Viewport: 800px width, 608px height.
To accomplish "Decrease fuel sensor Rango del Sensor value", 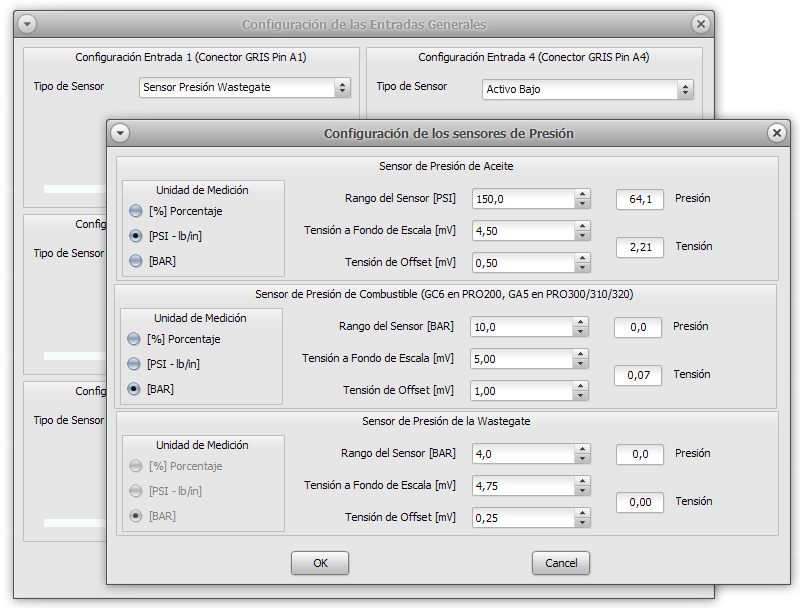I will pos(580,332).
